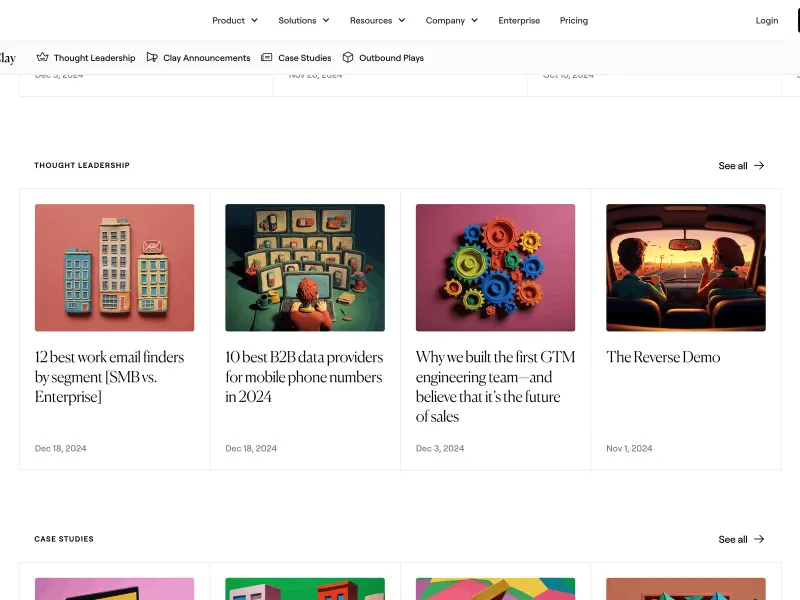Go to the Login page
The image size is (800, 600).
coord(767,20)
